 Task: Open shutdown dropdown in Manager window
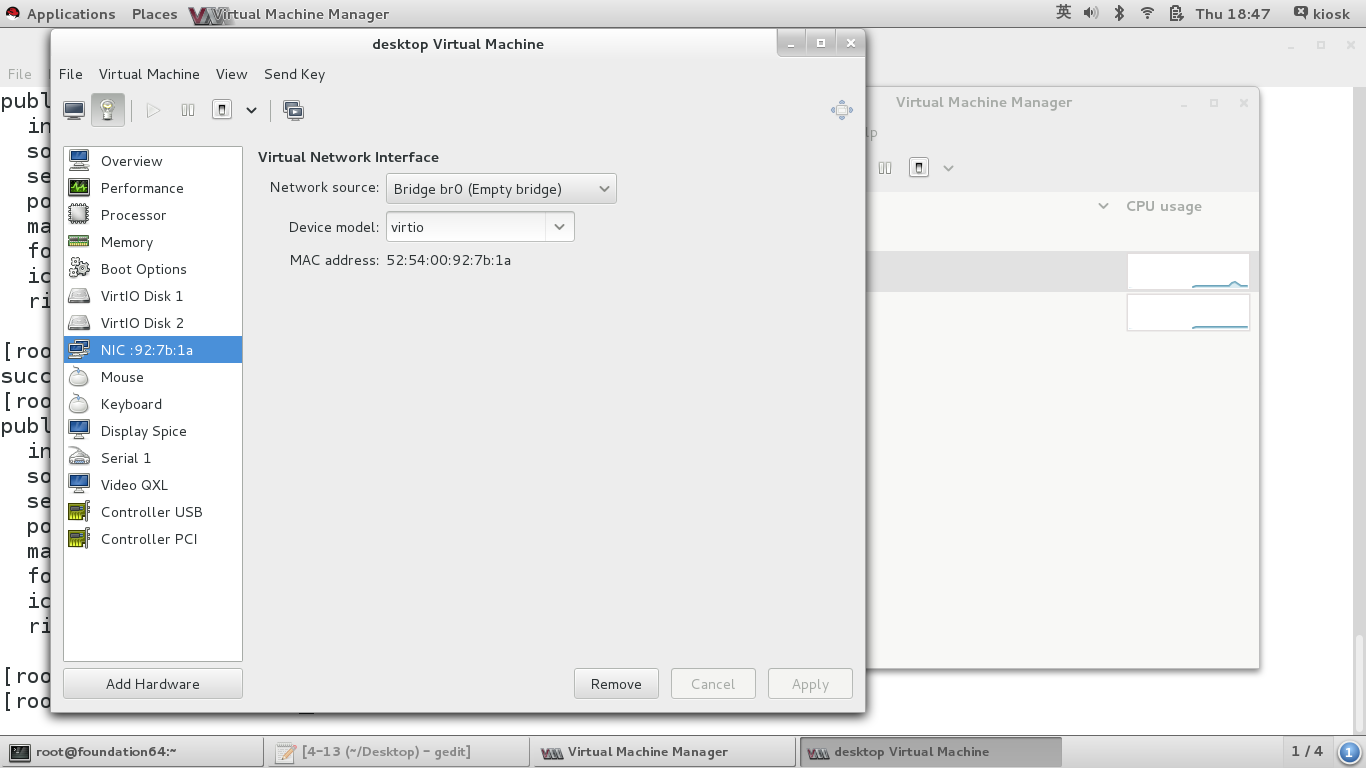(948, 168)
